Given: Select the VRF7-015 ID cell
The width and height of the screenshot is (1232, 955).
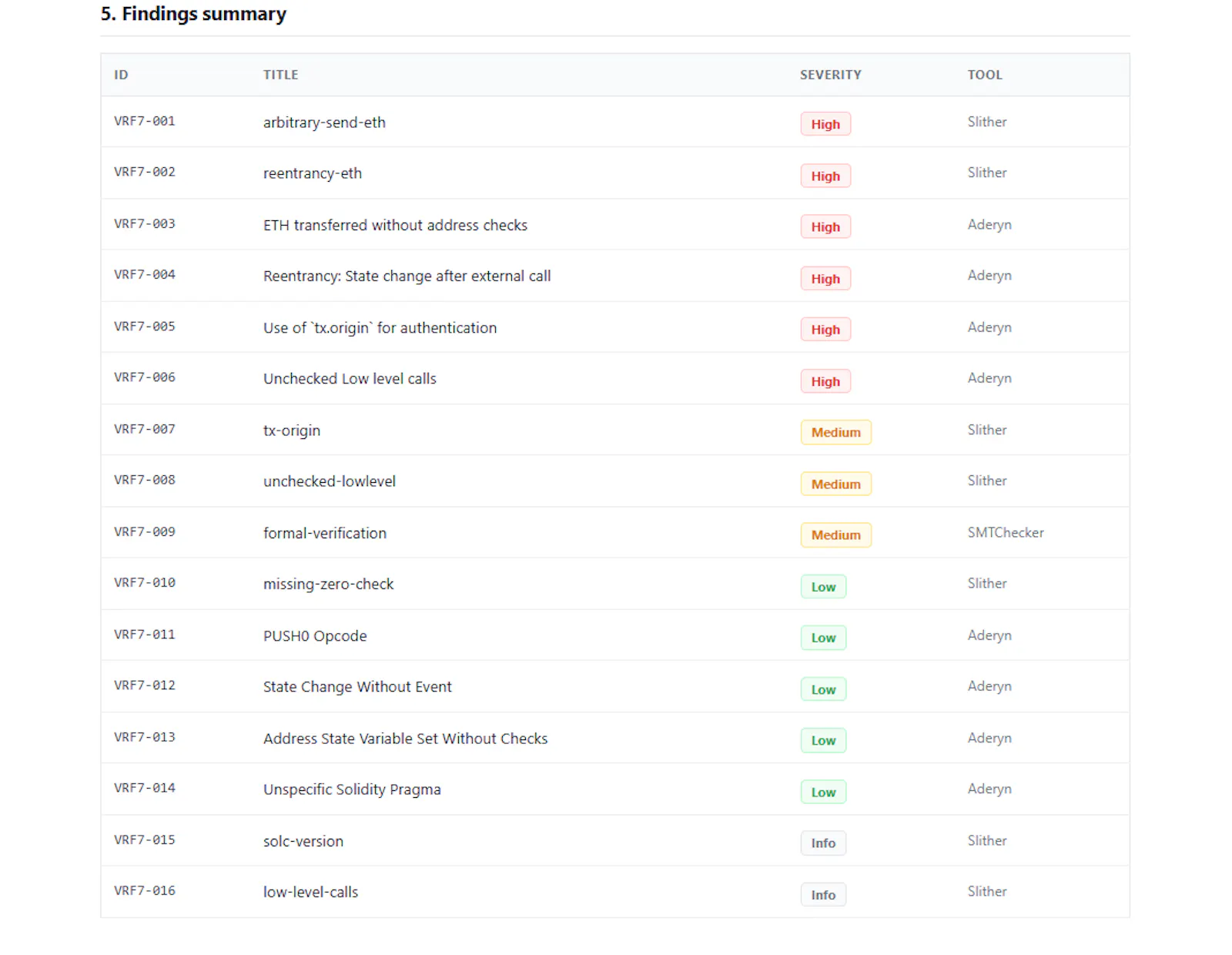Looking at the screenshot, I should tap(145, 839).
